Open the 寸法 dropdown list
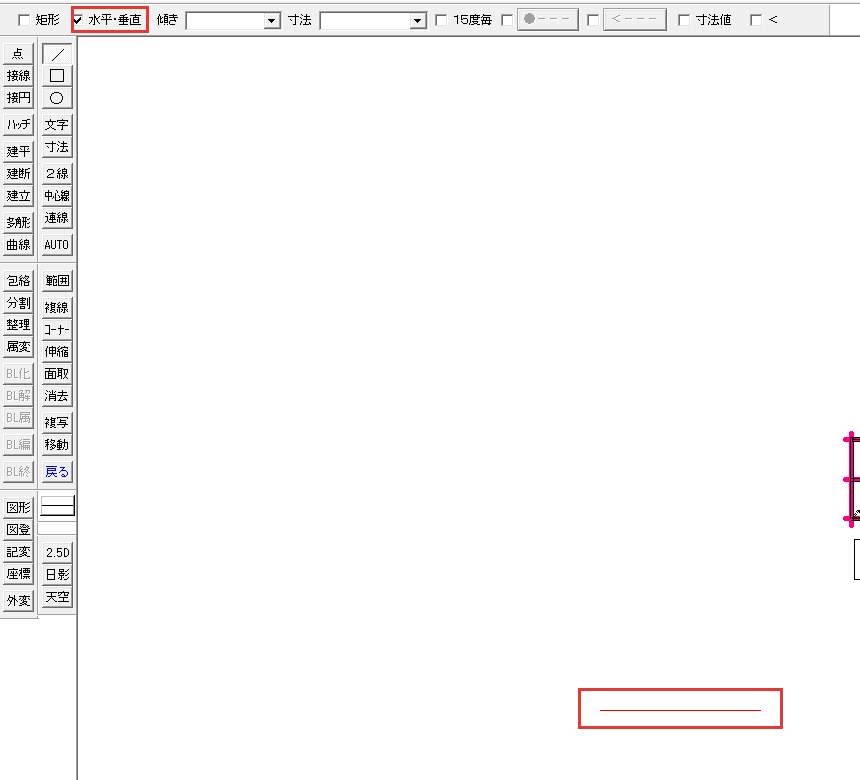The width and height of the screenshot is (860, 780). 417,21
